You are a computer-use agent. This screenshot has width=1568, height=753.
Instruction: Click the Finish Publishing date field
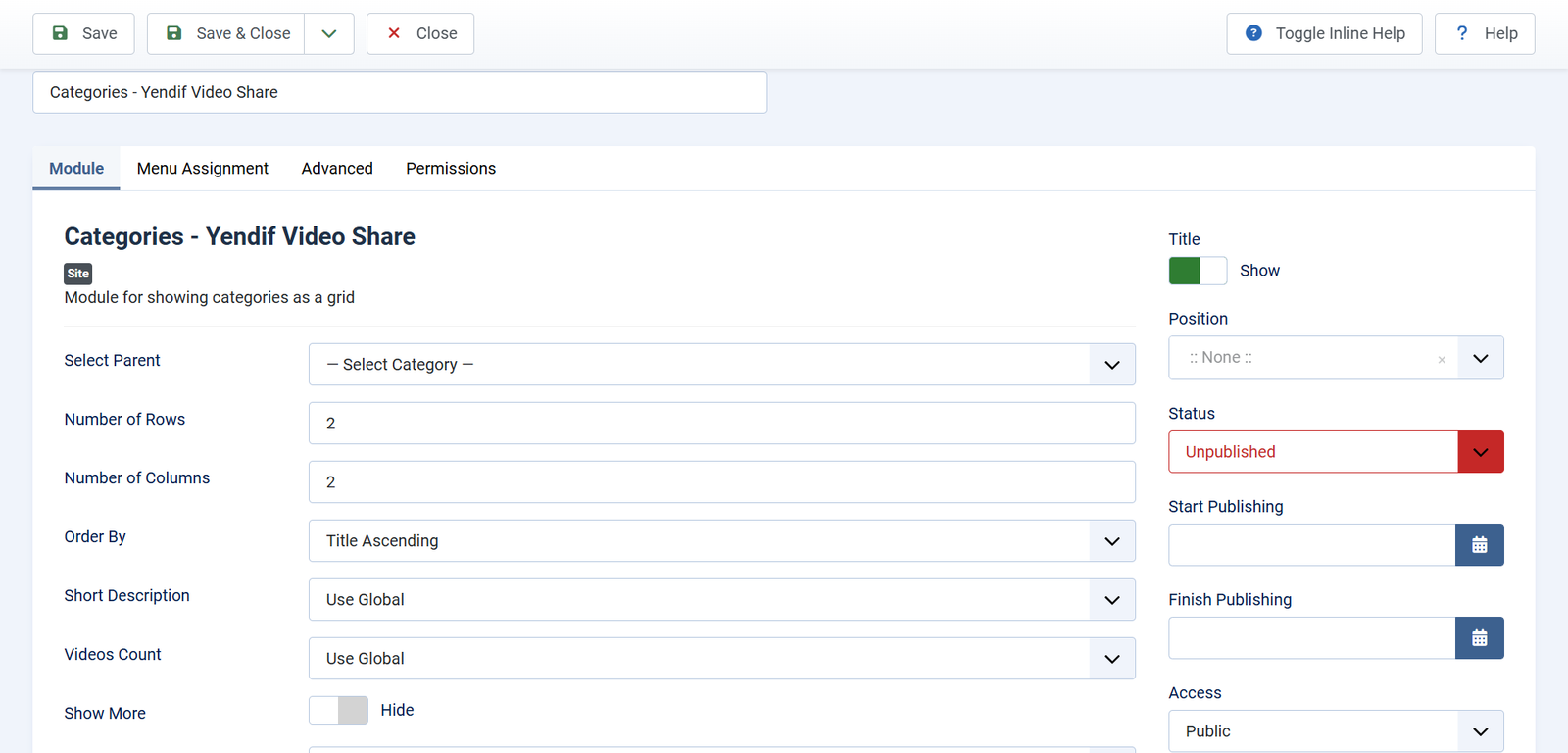[x=1312, y=638]
